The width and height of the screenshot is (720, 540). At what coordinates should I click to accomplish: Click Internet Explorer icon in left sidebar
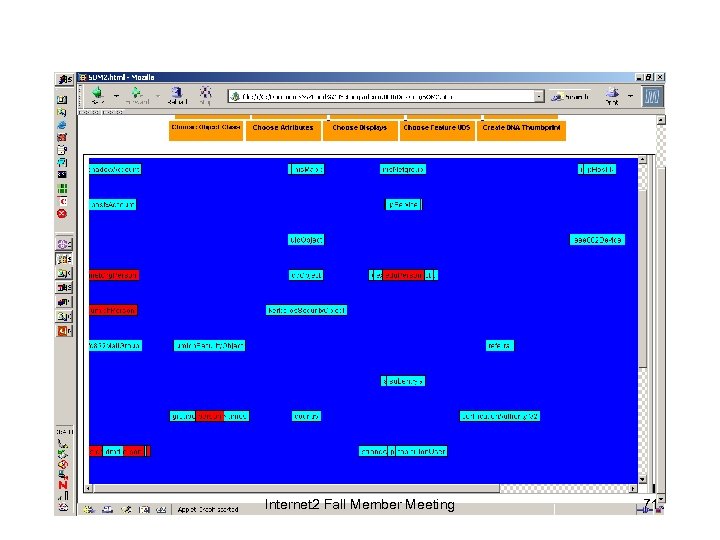(62, 125)
